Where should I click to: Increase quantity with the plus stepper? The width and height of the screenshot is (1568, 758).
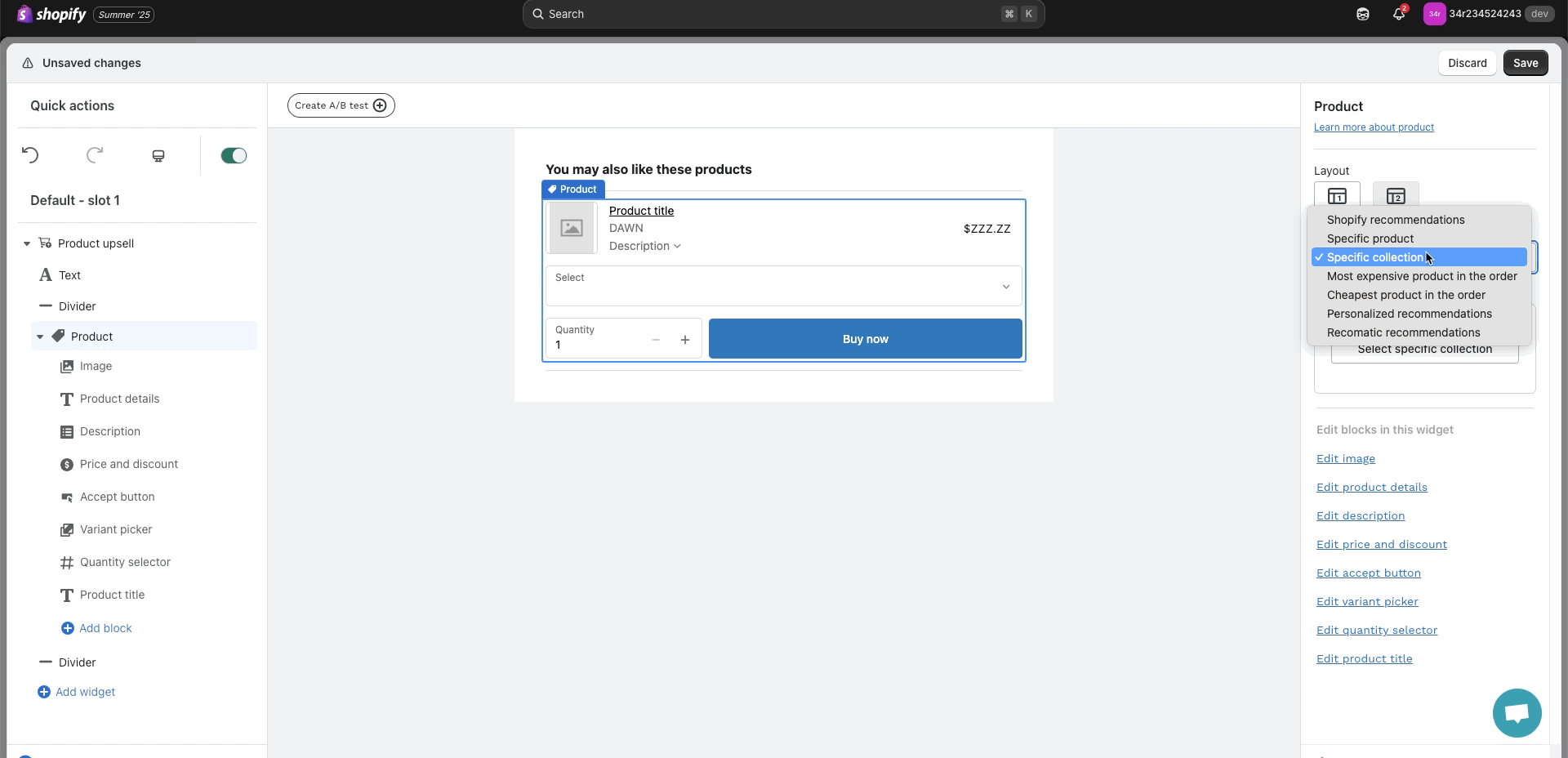coord(685,340)
